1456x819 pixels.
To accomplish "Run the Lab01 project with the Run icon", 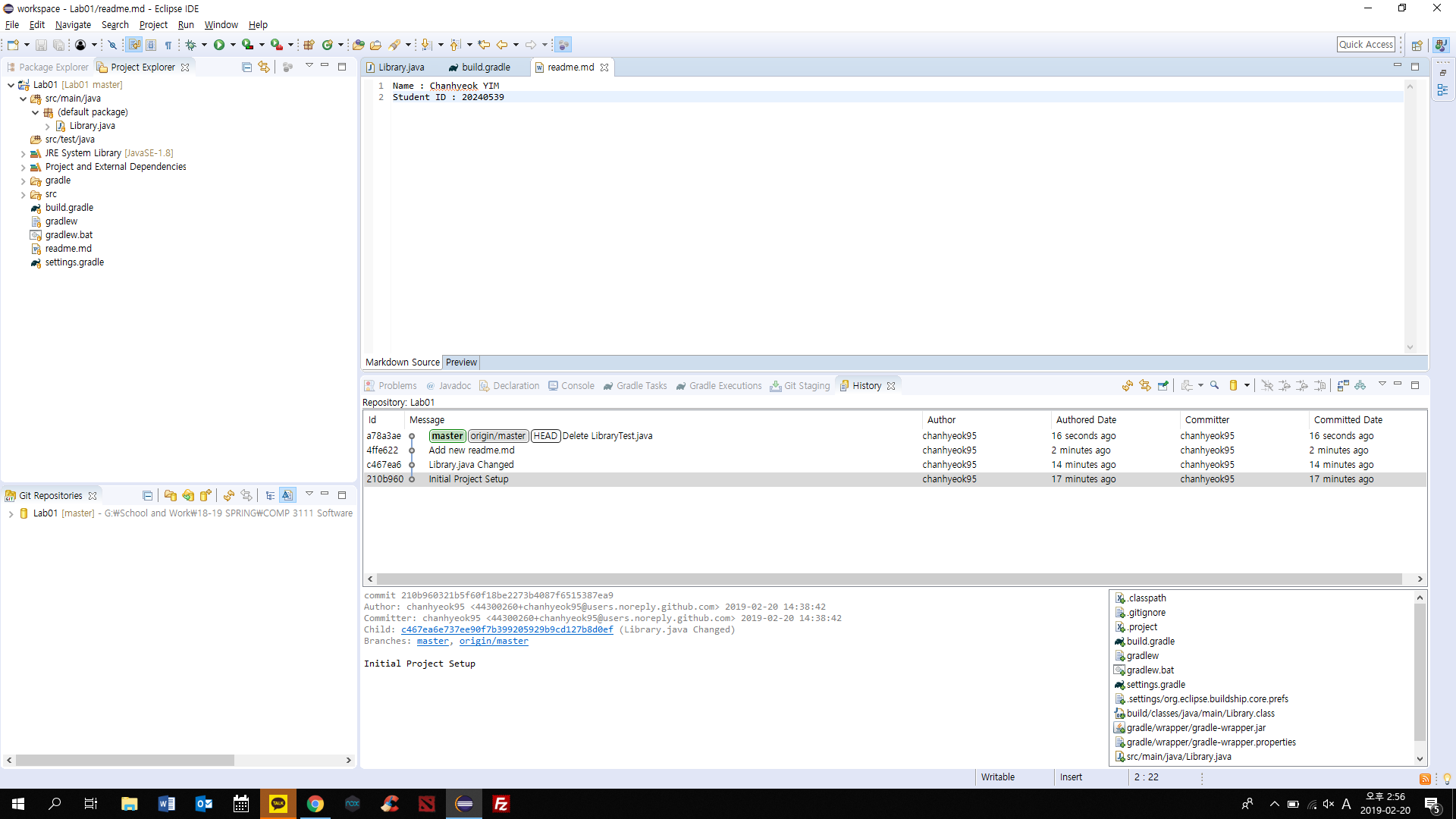I will [x=219, y=45].
